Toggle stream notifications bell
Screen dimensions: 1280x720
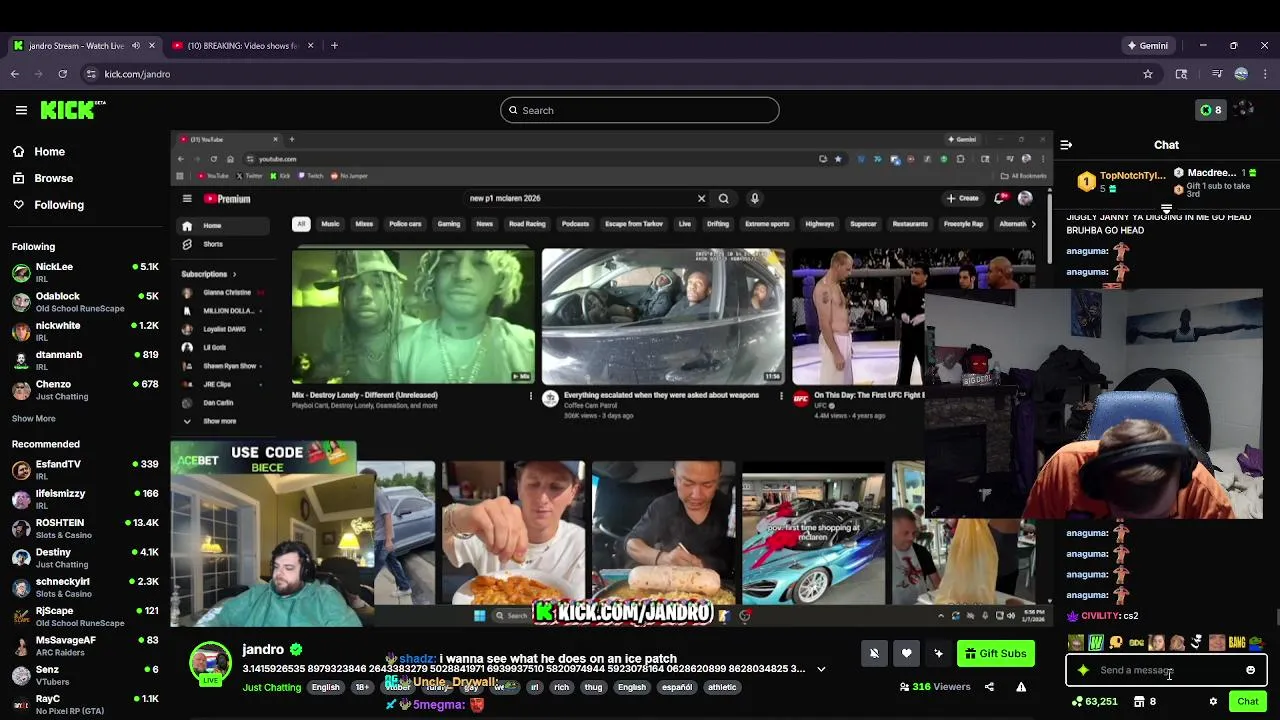click(874, 654)
